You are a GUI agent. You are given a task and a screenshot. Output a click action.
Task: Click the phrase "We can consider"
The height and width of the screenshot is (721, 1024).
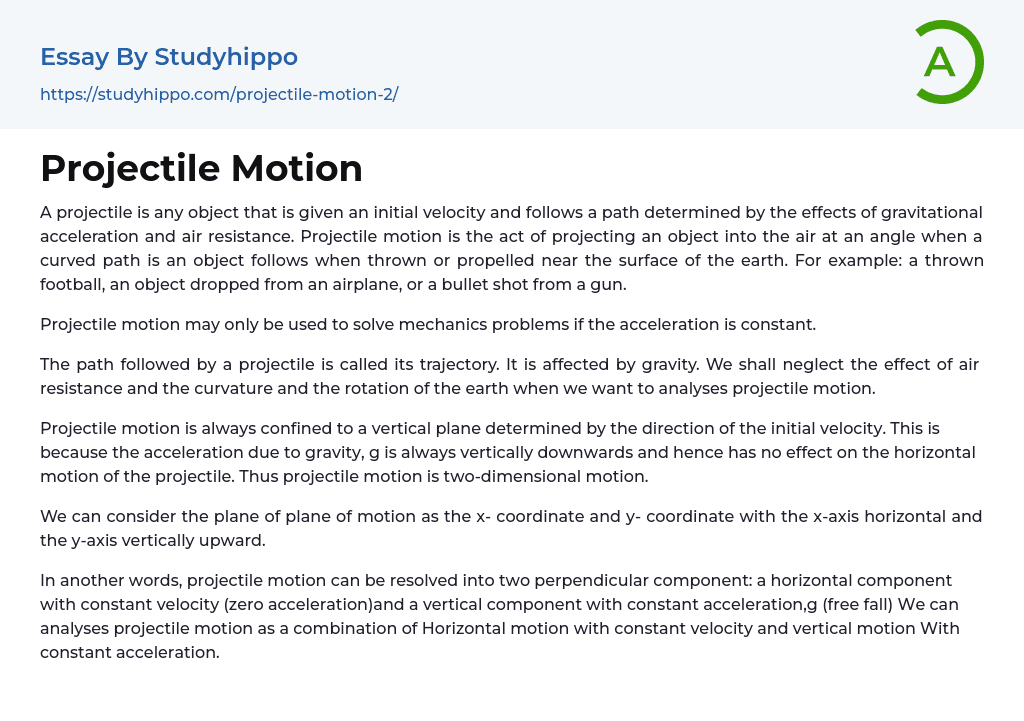click(x=105, y=516)
